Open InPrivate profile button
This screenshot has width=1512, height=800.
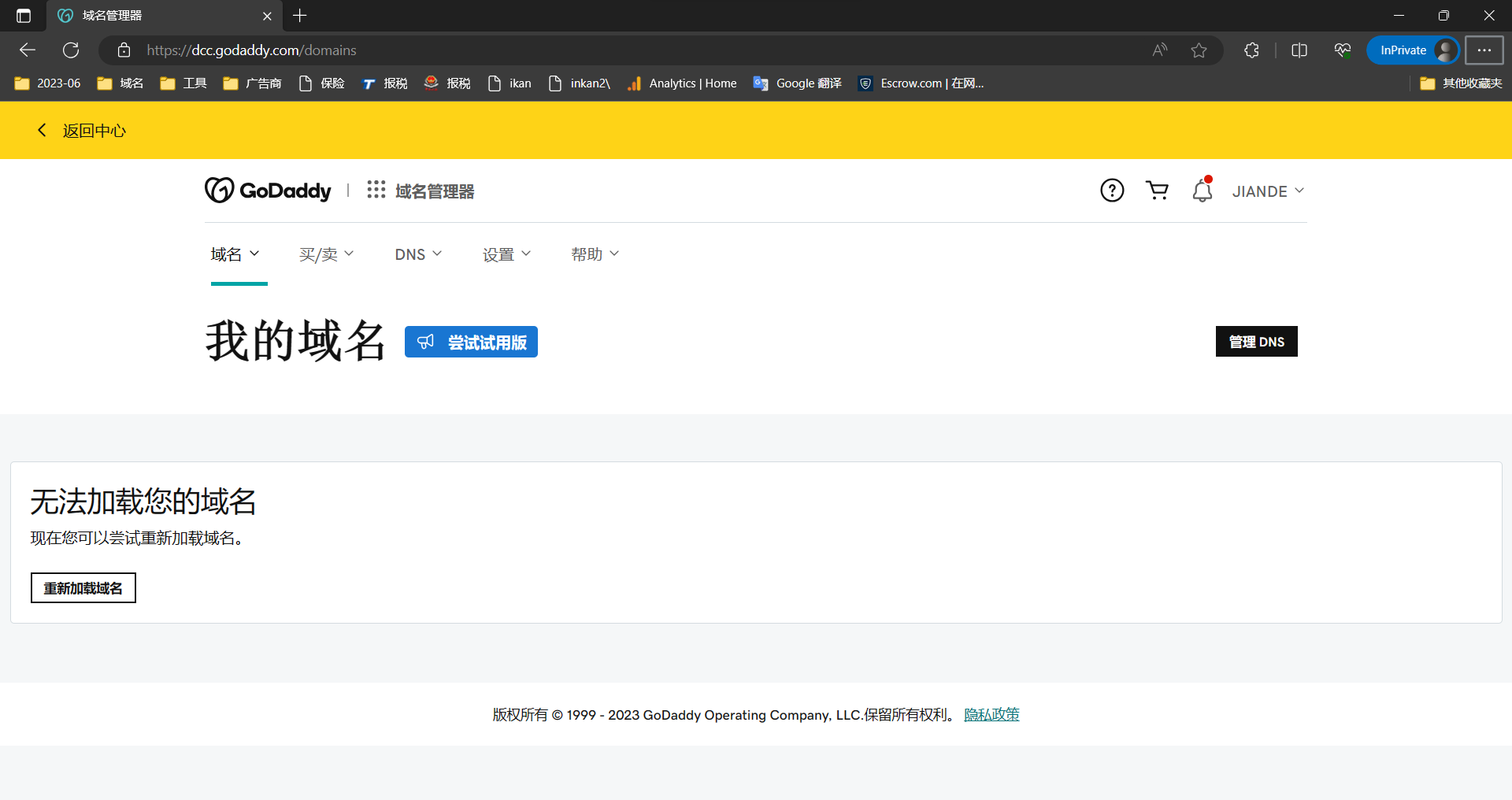pos(1413,50)
